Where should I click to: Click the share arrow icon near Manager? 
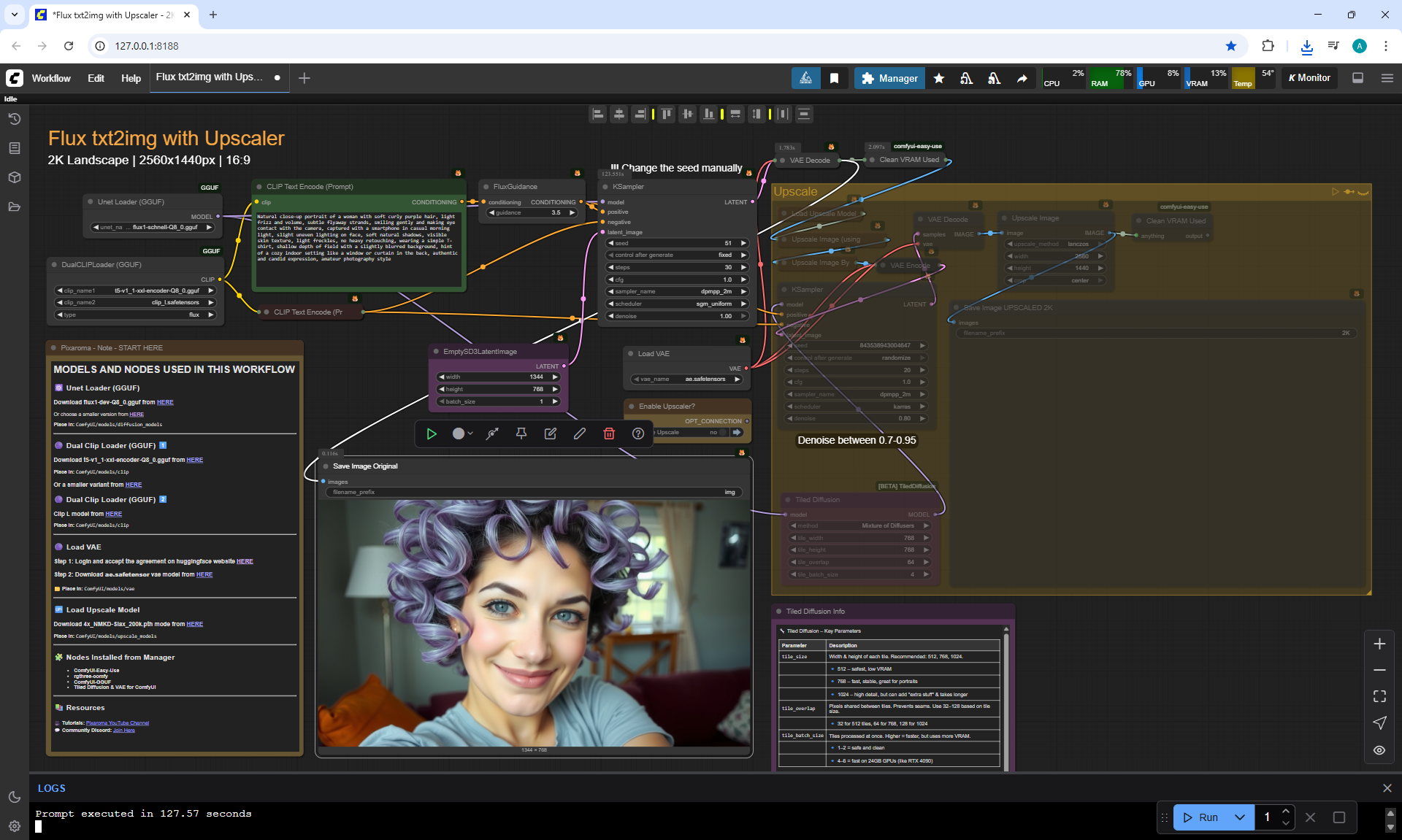pos(1022,78)
